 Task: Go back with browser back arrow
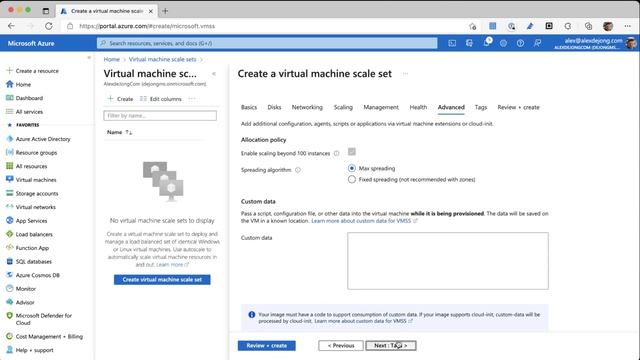point(11,26)
